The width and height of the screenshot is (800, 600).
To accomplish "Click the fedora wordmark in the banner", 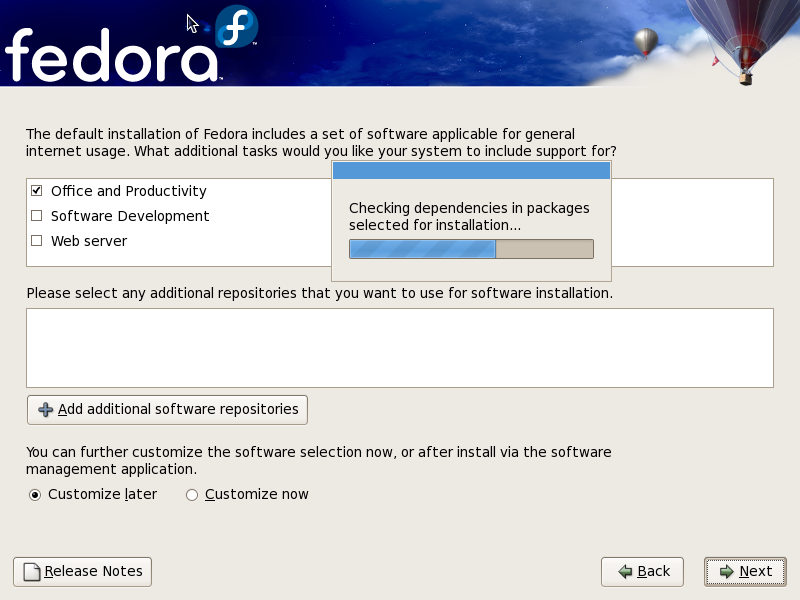I will (113, 55).
